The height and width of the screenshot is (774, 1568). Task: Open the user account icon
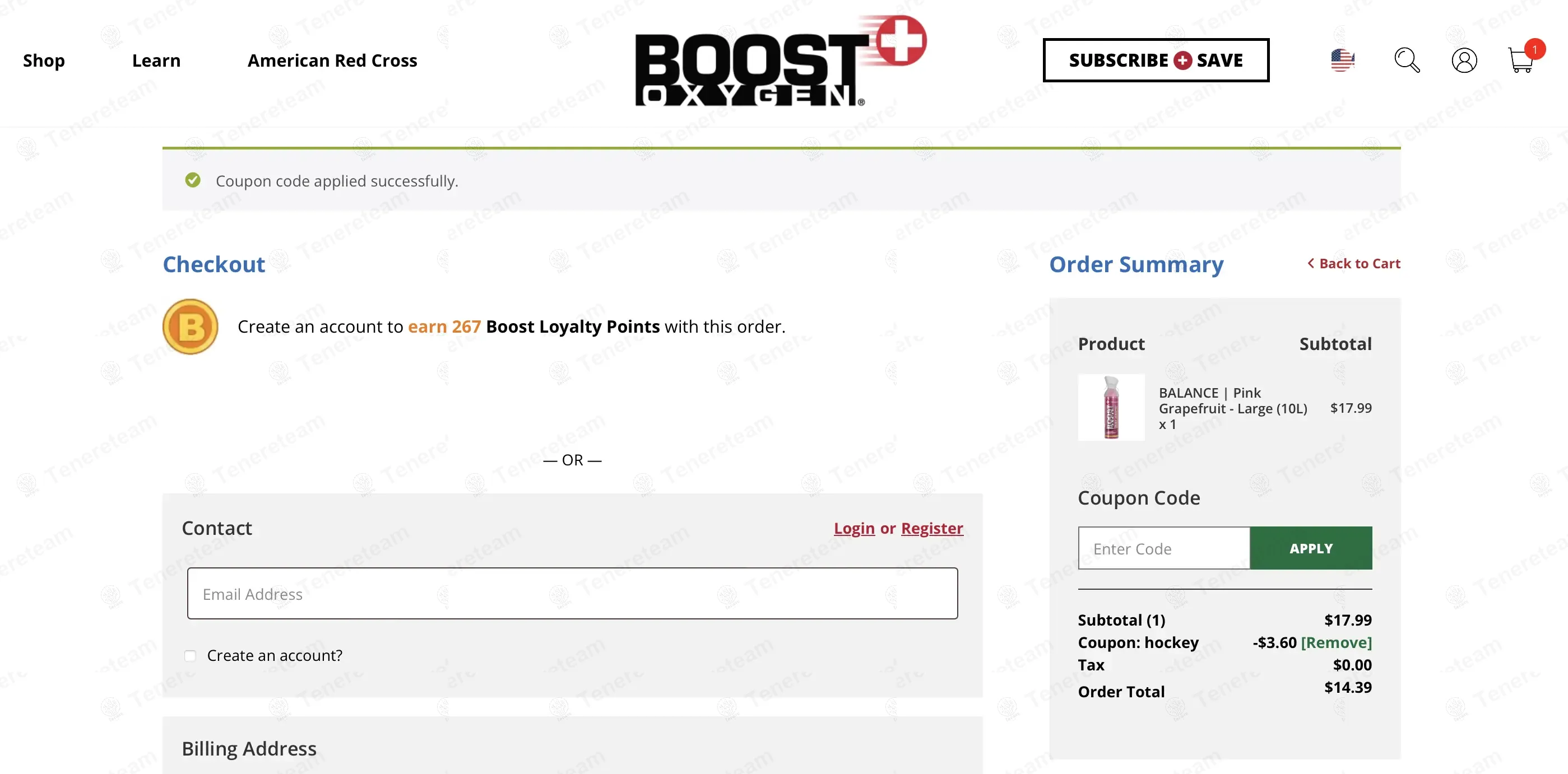tap(1464, 60)
